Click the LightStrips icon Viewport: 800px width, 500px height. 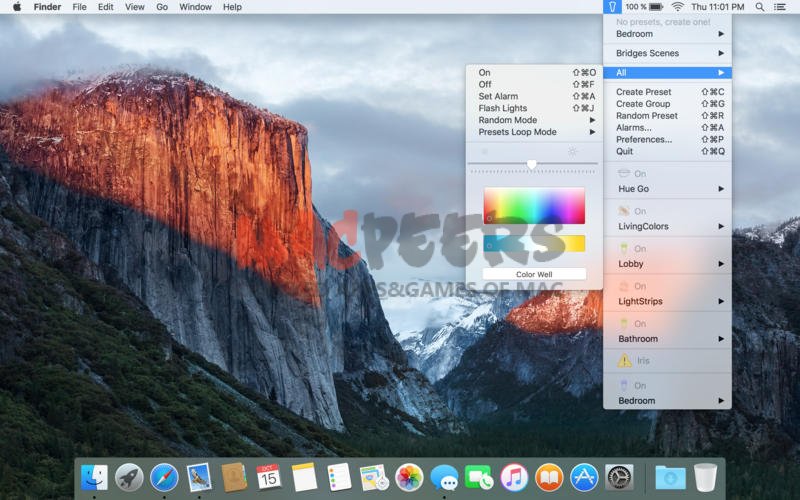tap(623, 286)
